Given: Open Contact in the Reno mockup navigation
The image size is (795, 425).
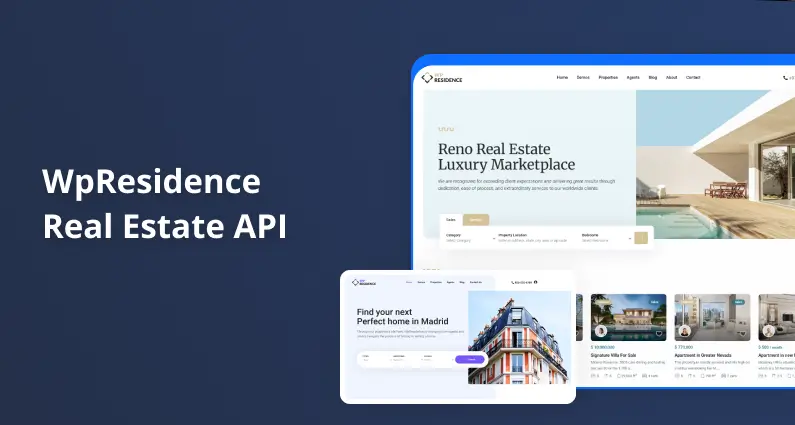Looking at the screenshot, I should coord(693,78).
